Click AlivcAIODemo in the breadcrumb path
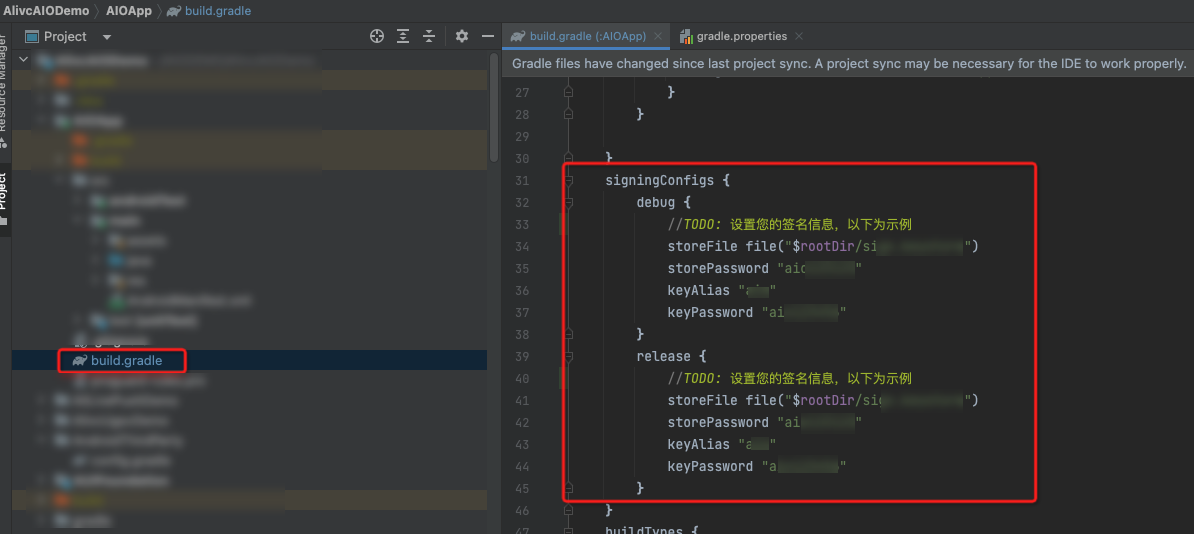This screenshot has height=534, width=1194. click(x=46, y=11)
